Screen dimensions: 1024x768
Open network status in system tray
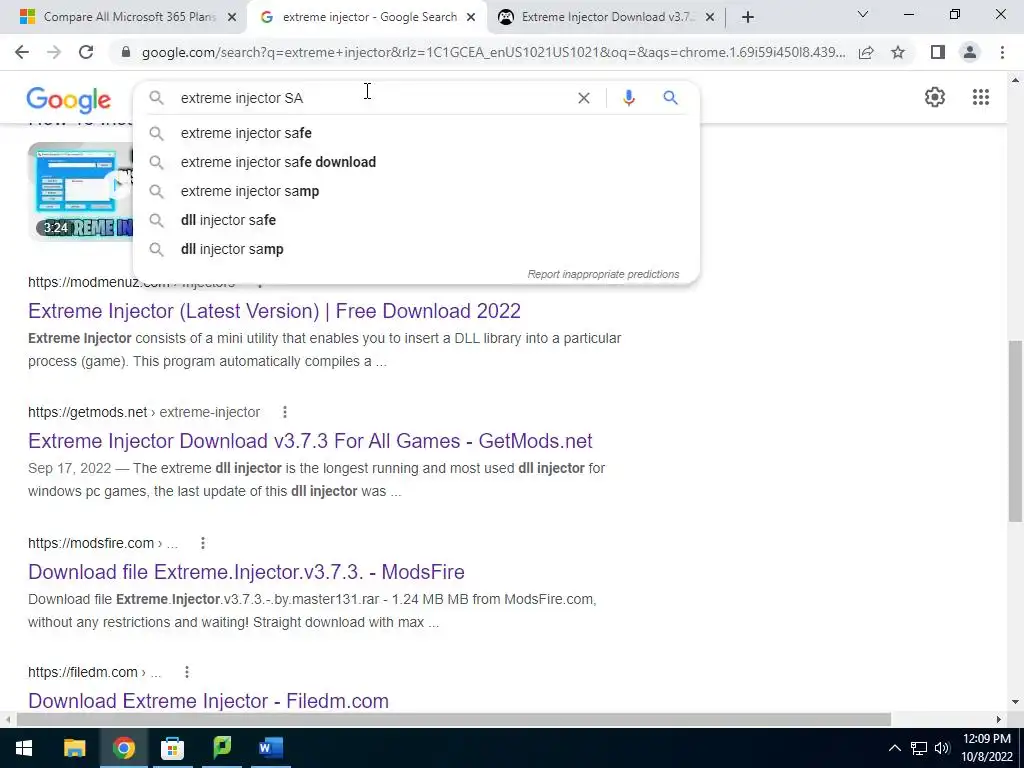click(x=919, y=748)
